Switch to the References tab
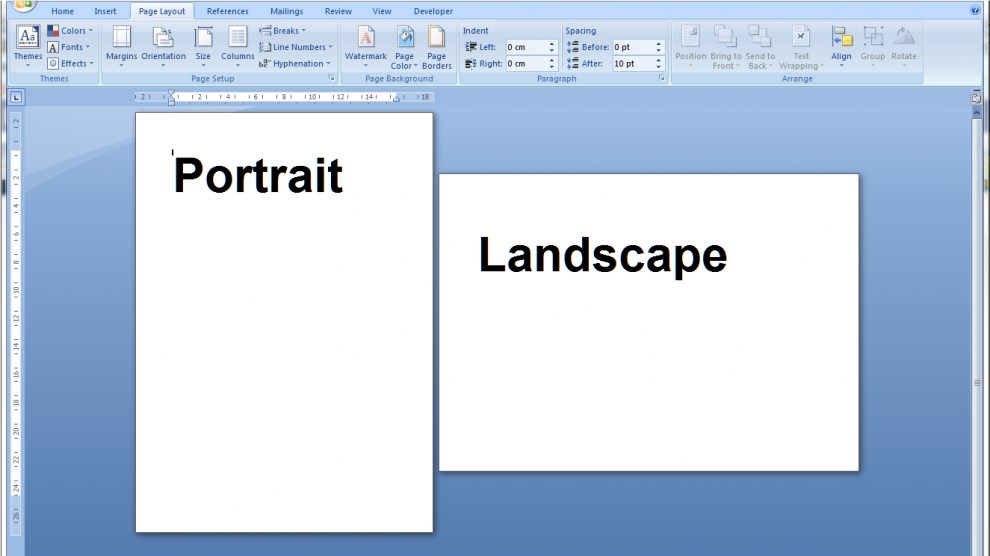The image size is (990, 556). [227, 12]
